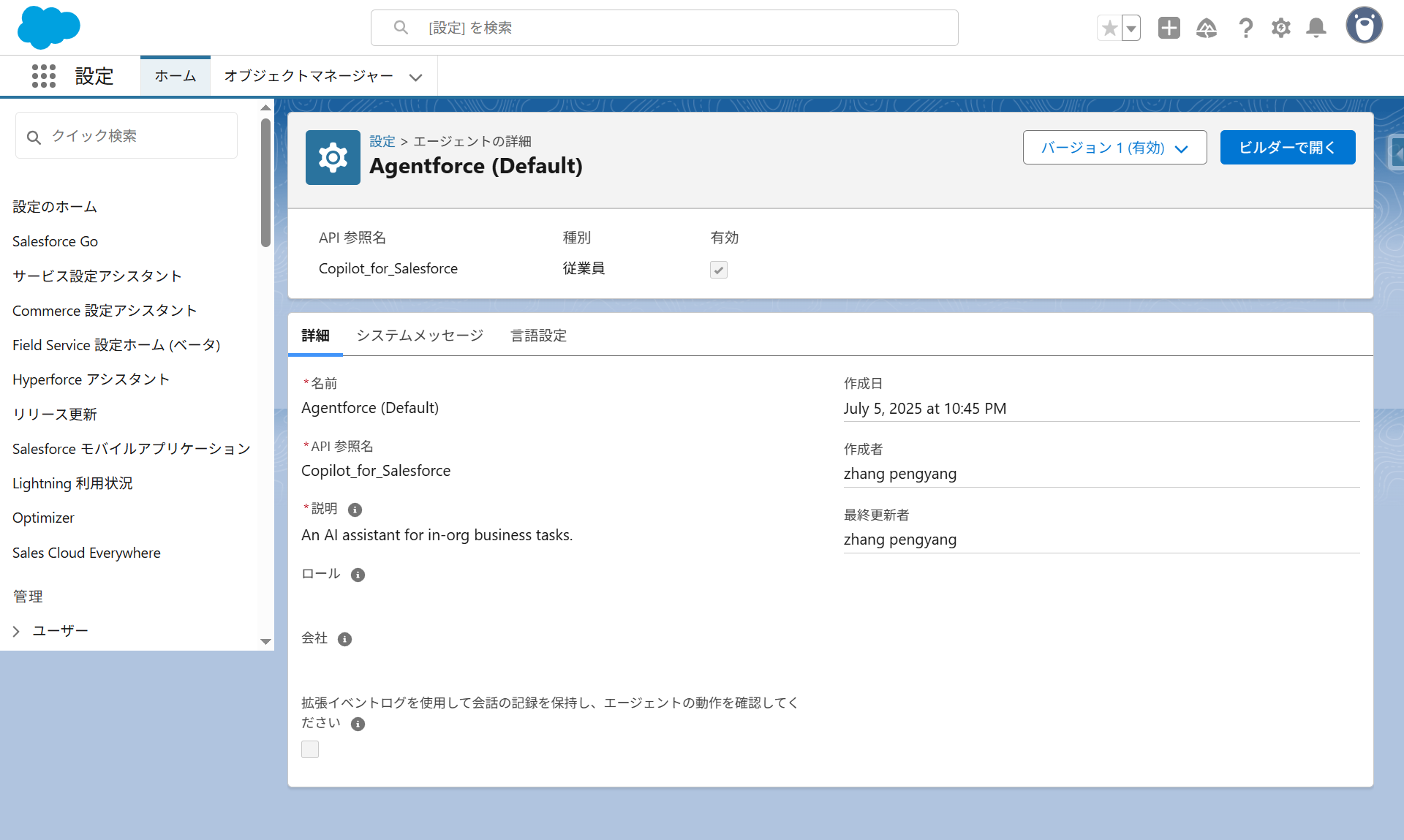Expand the オブジェクトマネージャー chevron menu
1404x840 pixels.
[x=415, y=77]
